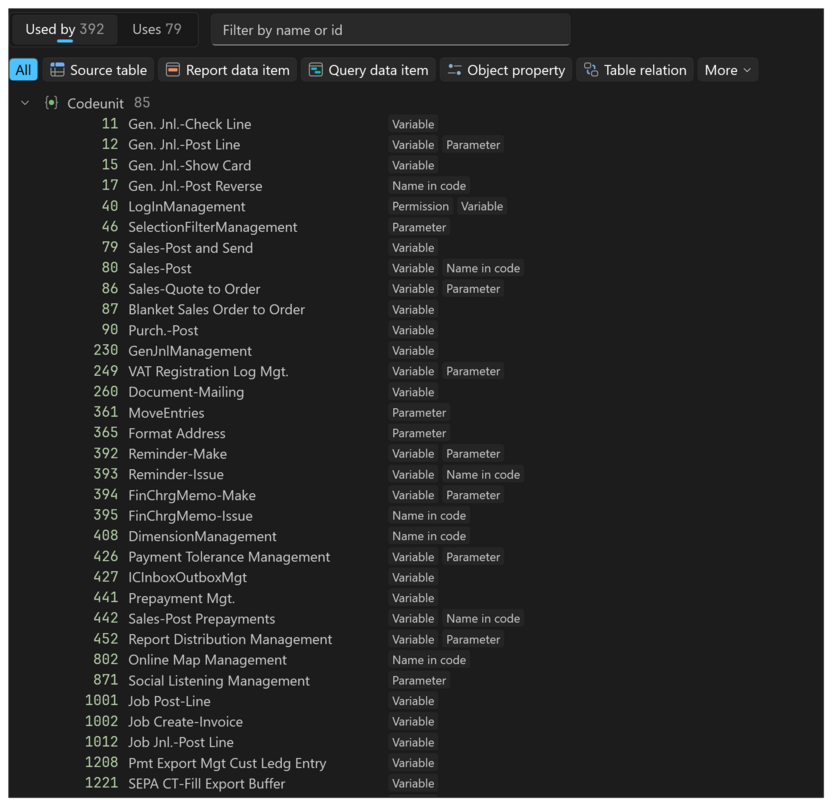Select Format Address codeunit
The height and width of the screenshot is (802, 832).
point(177,434)
